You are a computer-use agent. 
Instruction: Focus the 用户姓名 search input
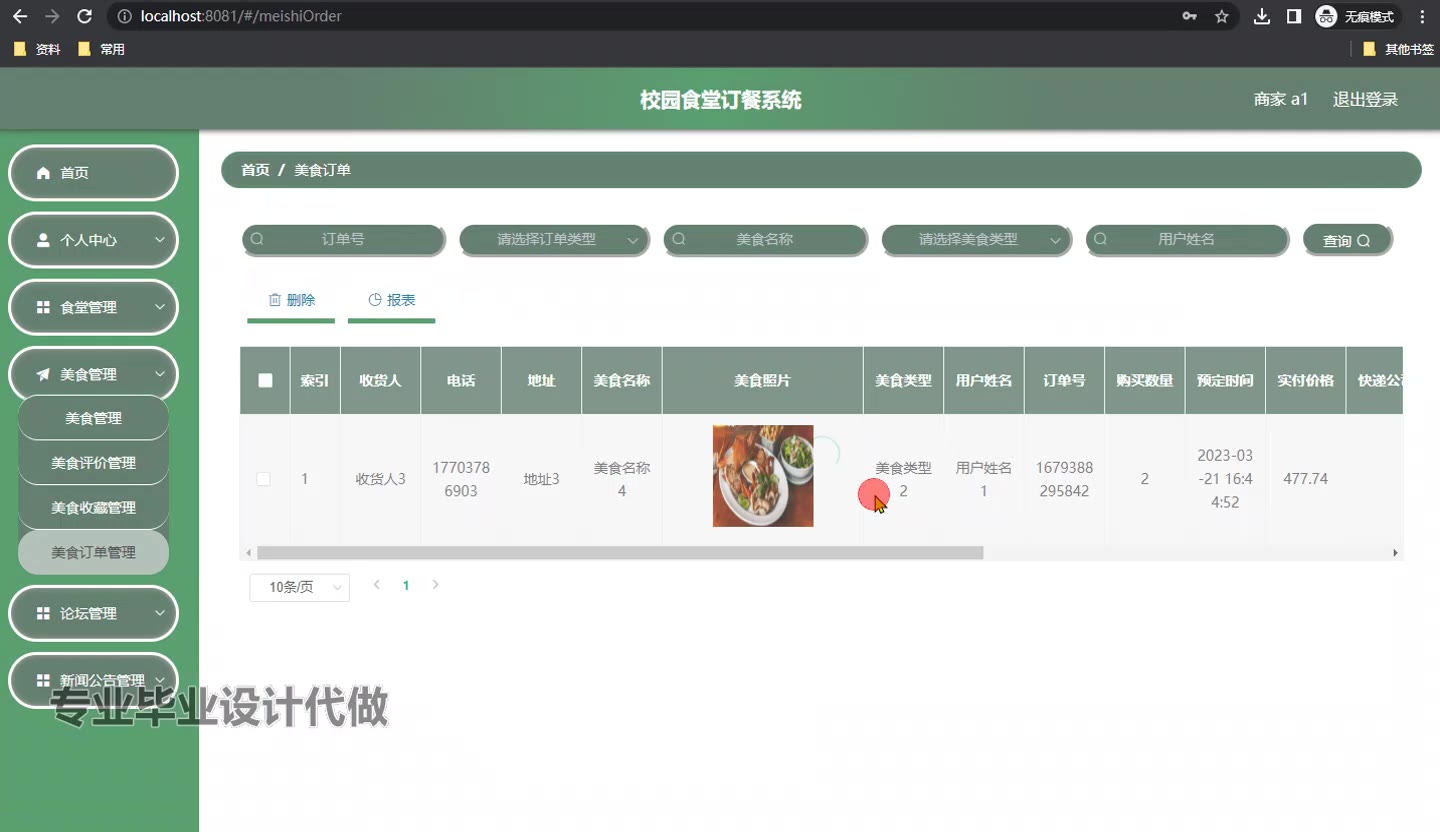(x=1186, y=239)
